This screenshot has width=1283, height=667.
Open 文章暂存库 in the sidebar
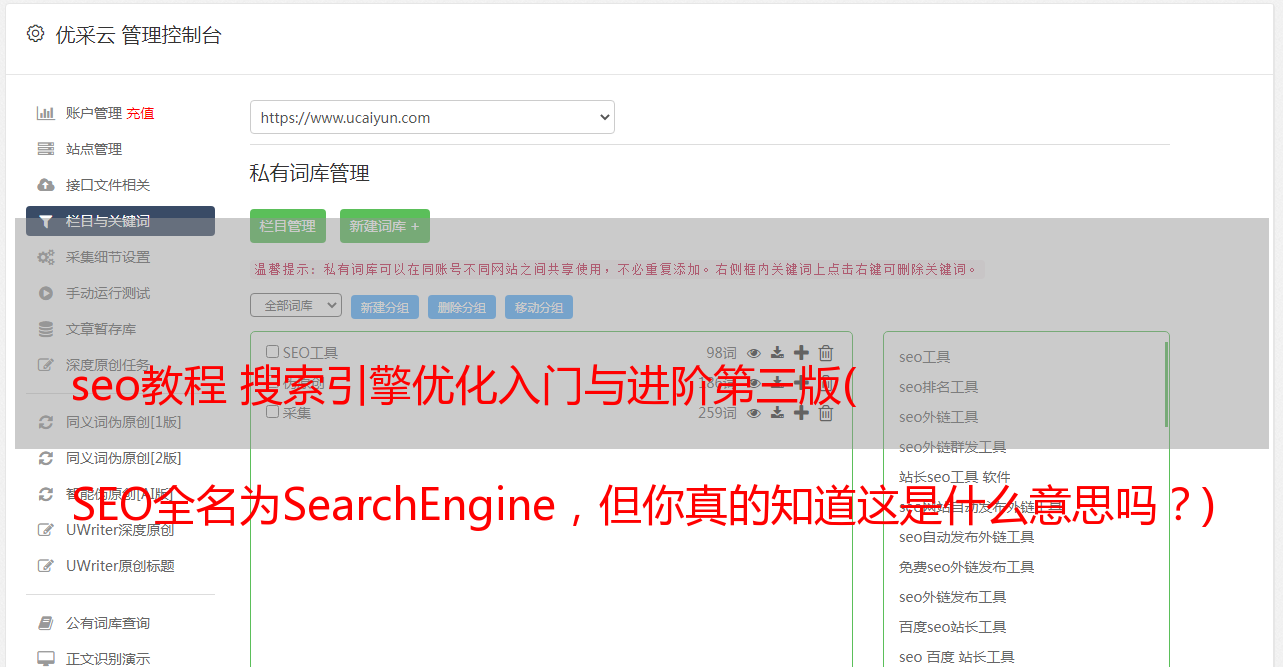click(101, 329)
